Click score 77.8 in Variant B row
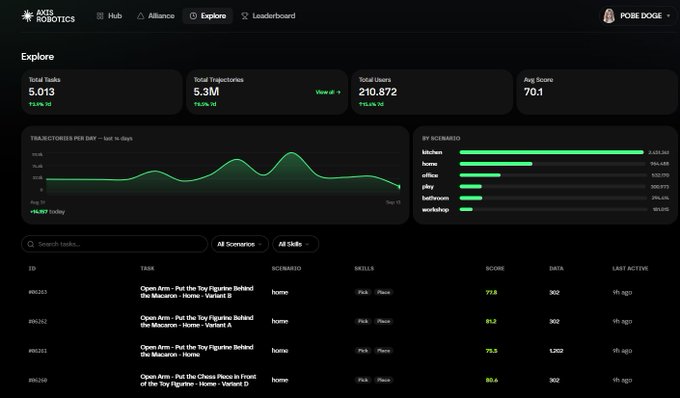 pos(491,292)
